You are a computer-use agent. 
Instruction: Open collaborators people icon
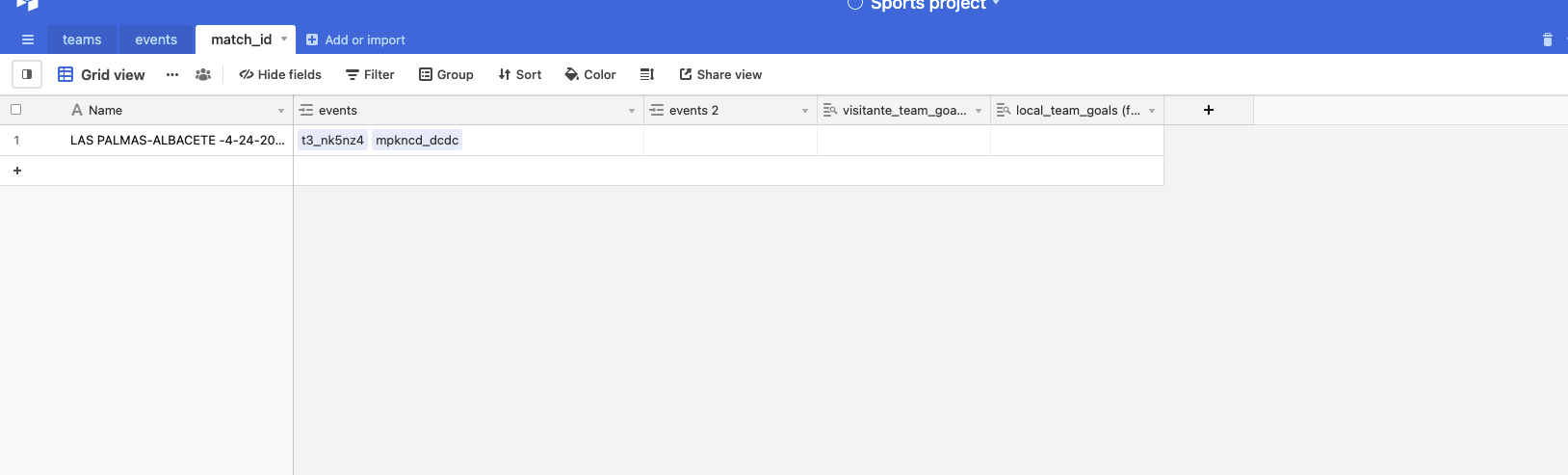click(x=203, y=74)
